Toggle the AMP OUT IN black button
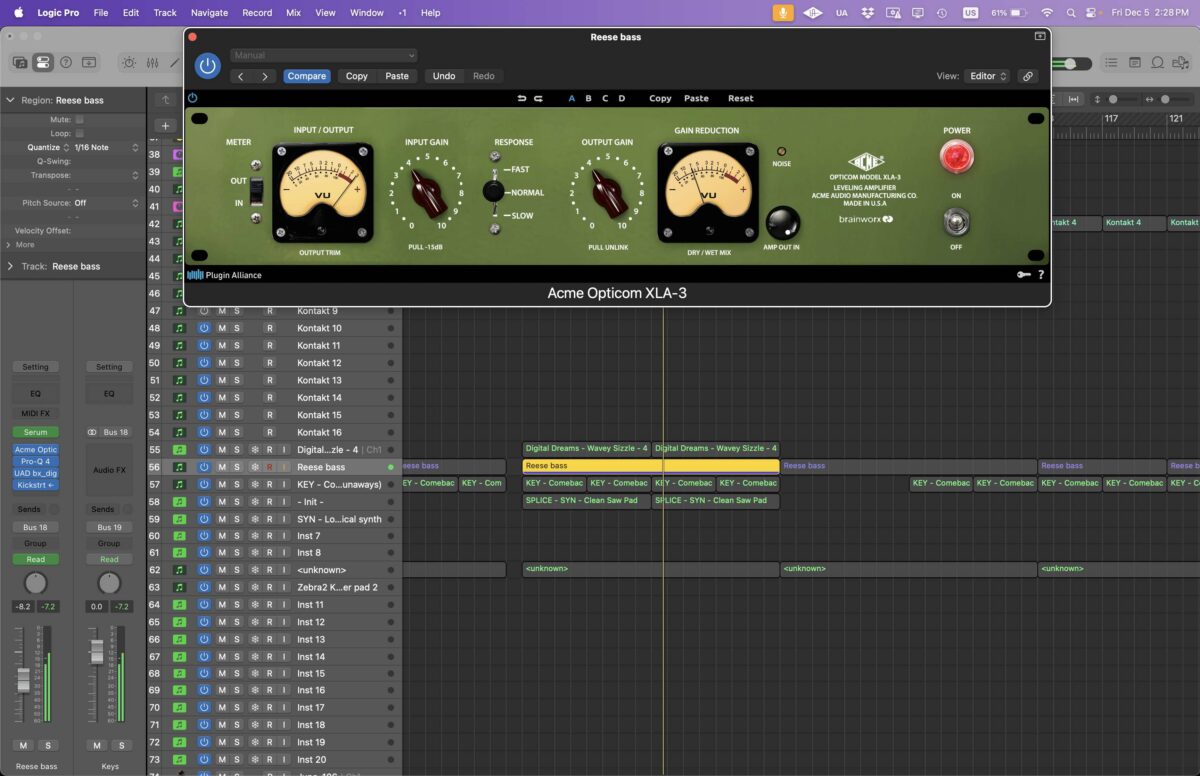Image resolution: width=1200 pixels, height=776 pixels. tap(782, 222)
